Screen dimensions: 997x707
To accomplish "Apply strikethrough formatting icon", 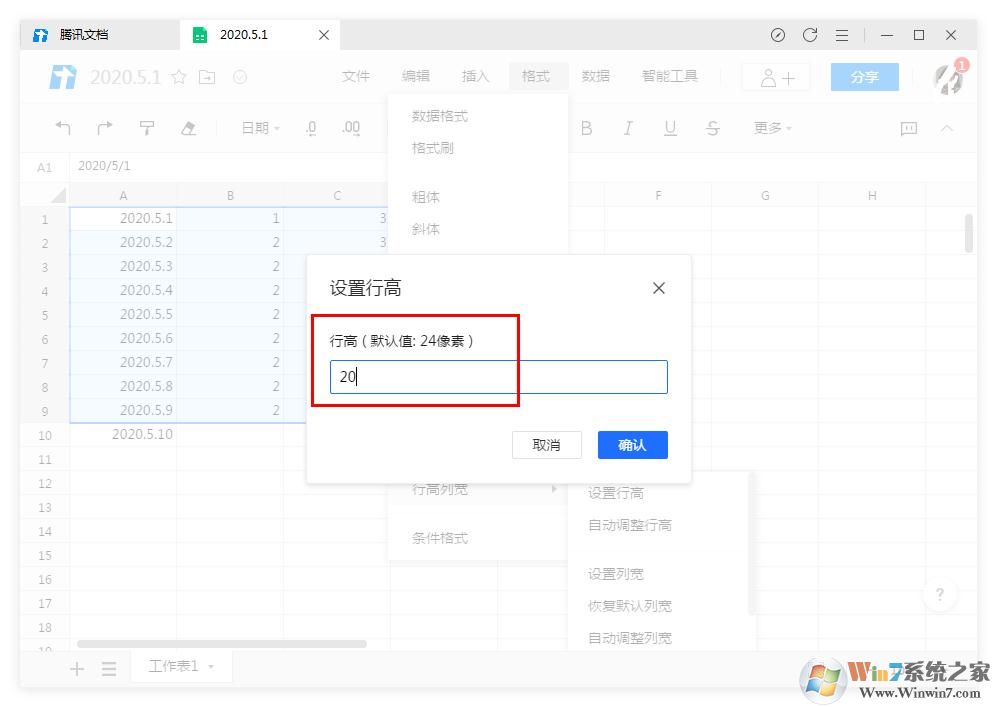I will (x=713, y=128).
